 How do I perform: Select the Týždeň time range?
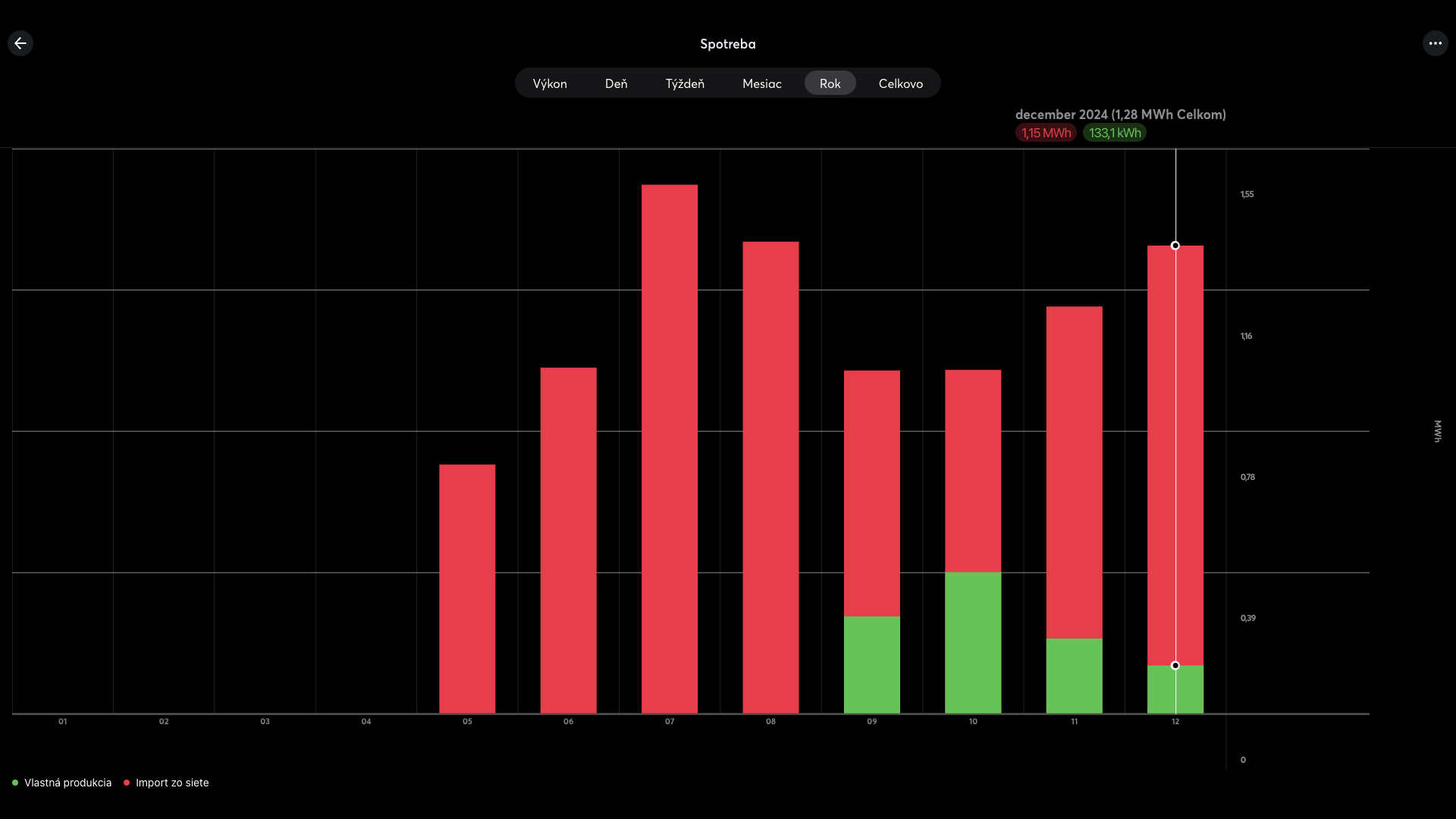point(685,83)
